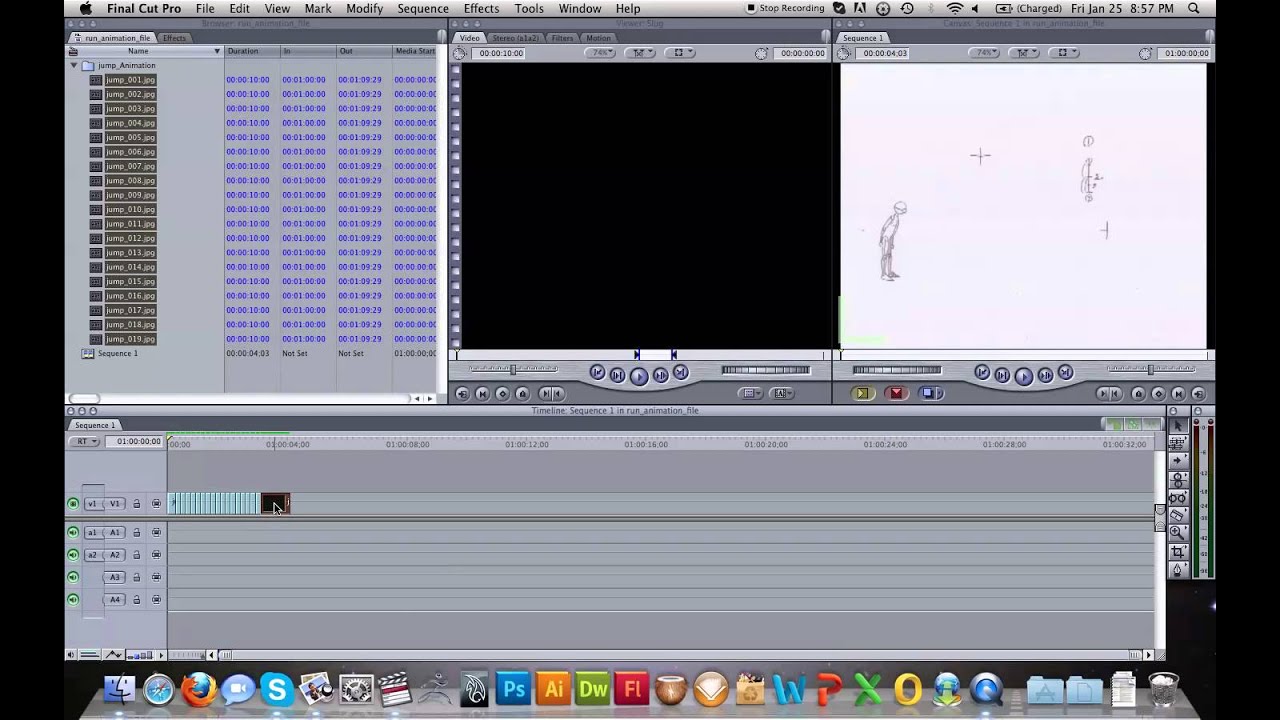
Task: Click the blue Replace edit button in Canvas
Action: tap(931, 394)
